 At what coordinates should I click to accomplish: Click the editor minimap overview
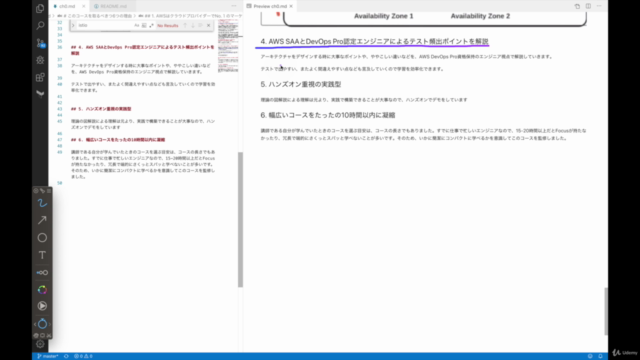tap(228, 46)
